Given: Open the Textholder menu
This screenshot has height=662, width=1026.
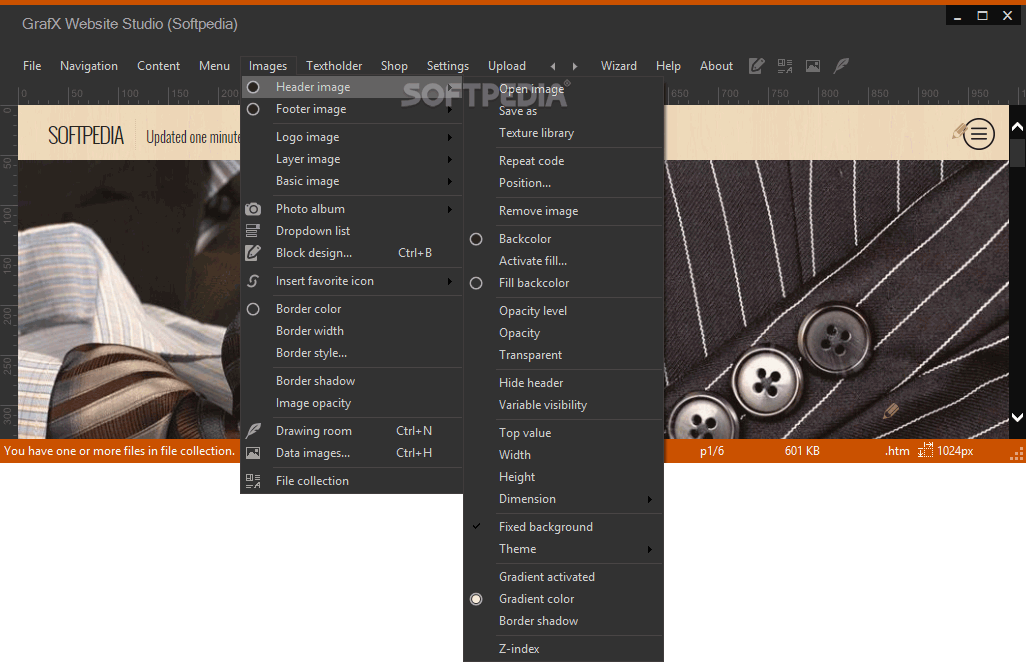Looking at the screenshot, I should [334, 66].
